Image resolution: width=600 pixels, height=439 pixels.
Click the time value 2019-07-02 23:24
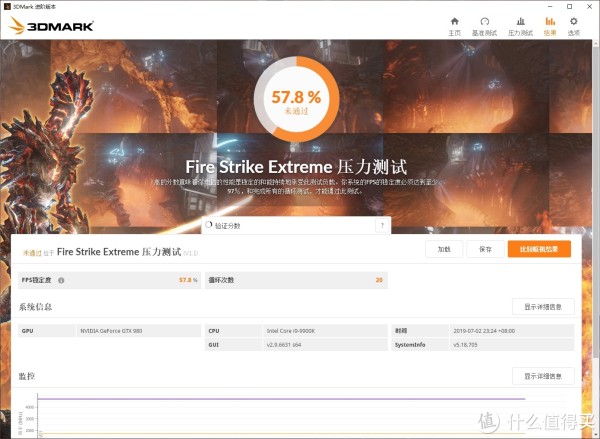(484, 331)
